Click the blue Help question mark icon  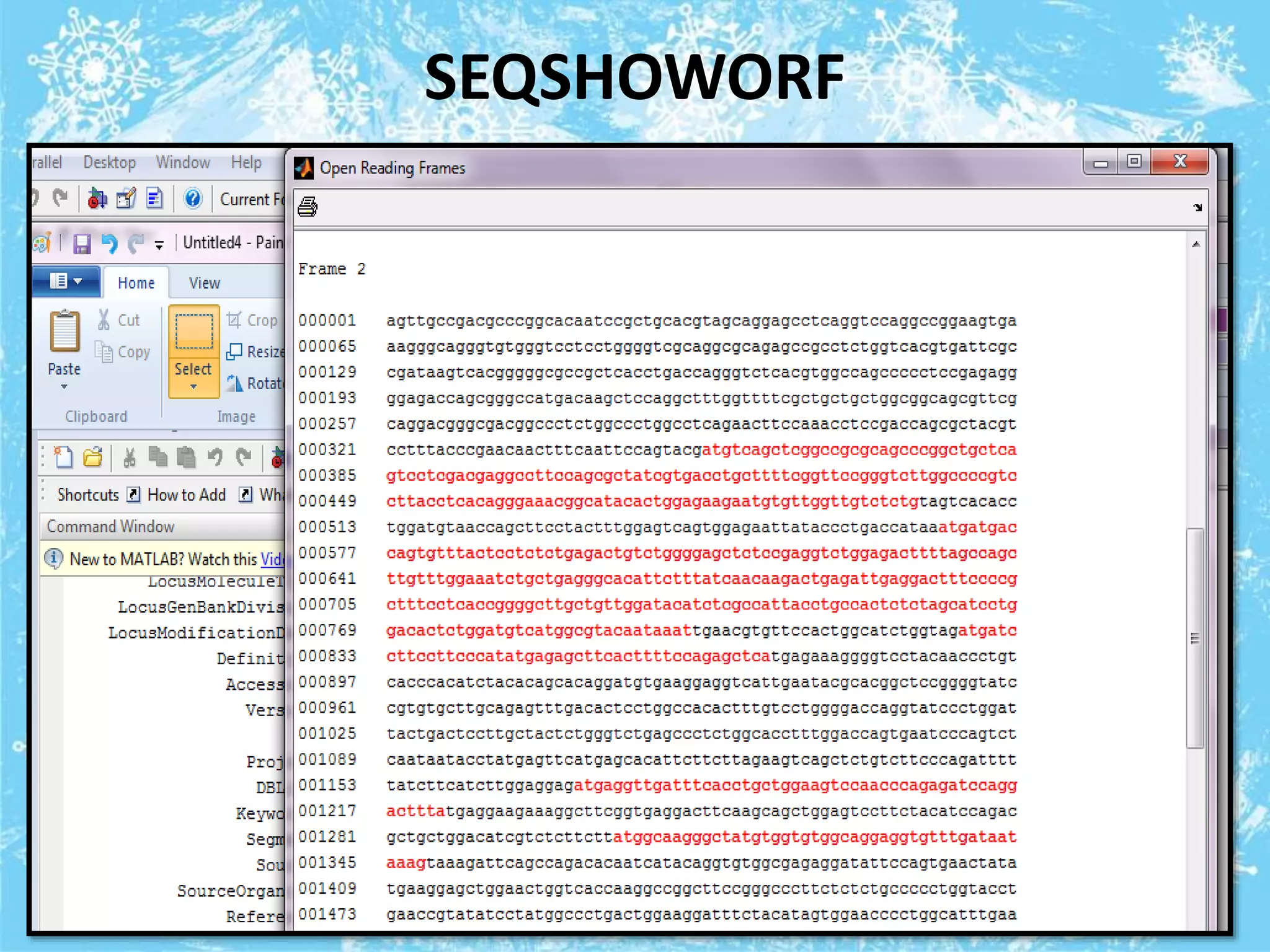(x=193, y=199)
